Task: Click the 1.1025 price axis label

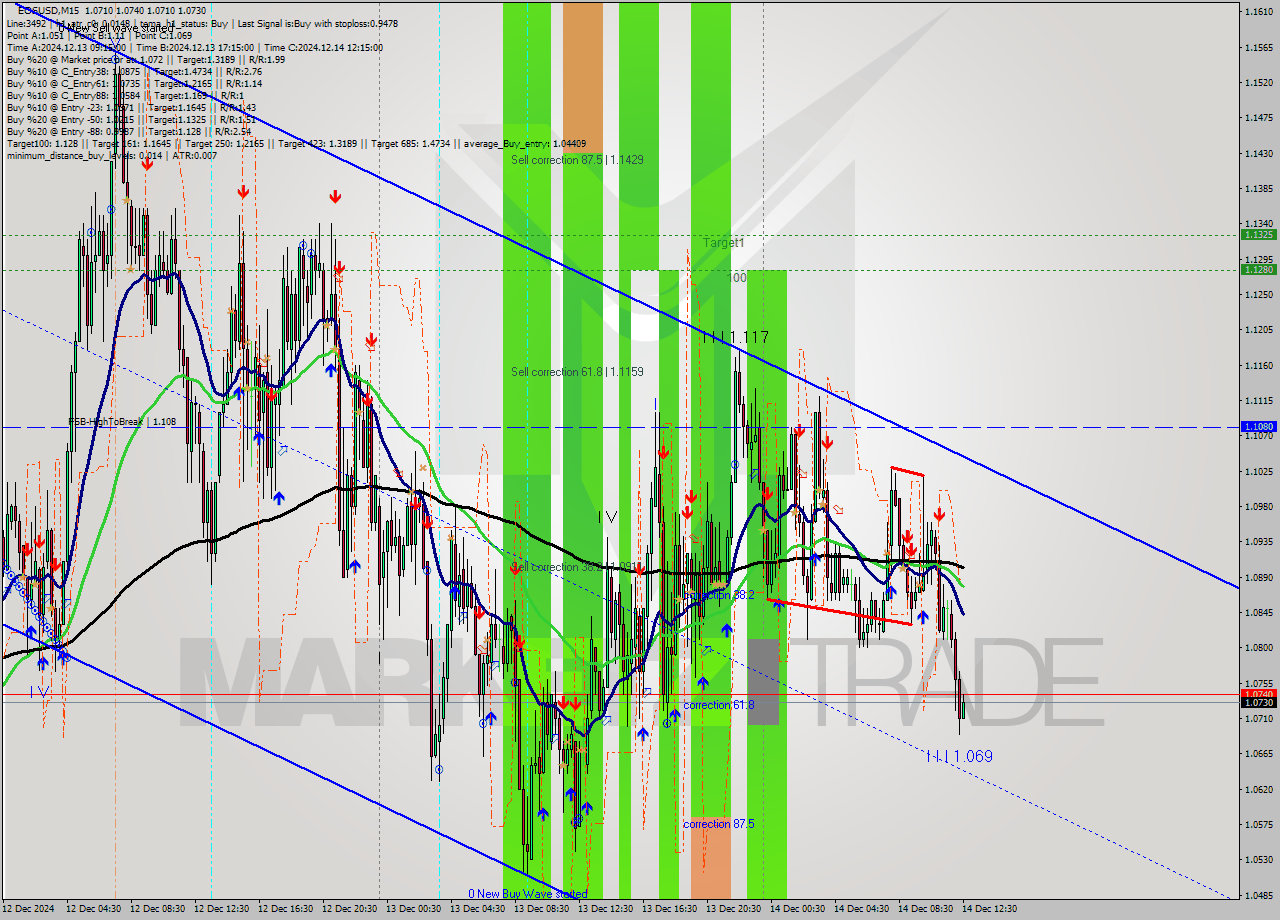Action: (x=1259, y=470)
